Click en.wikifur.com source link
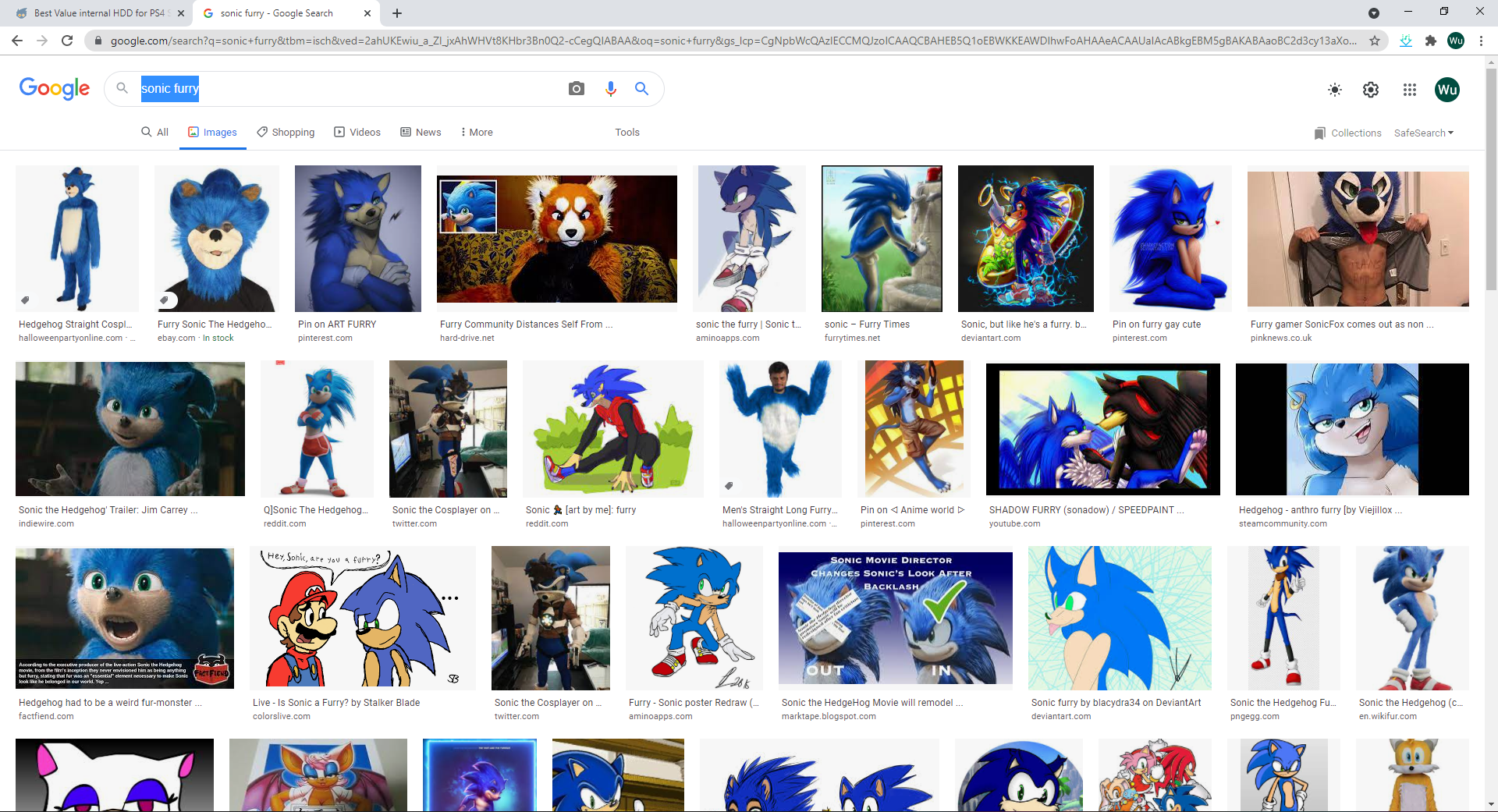 1387,716
